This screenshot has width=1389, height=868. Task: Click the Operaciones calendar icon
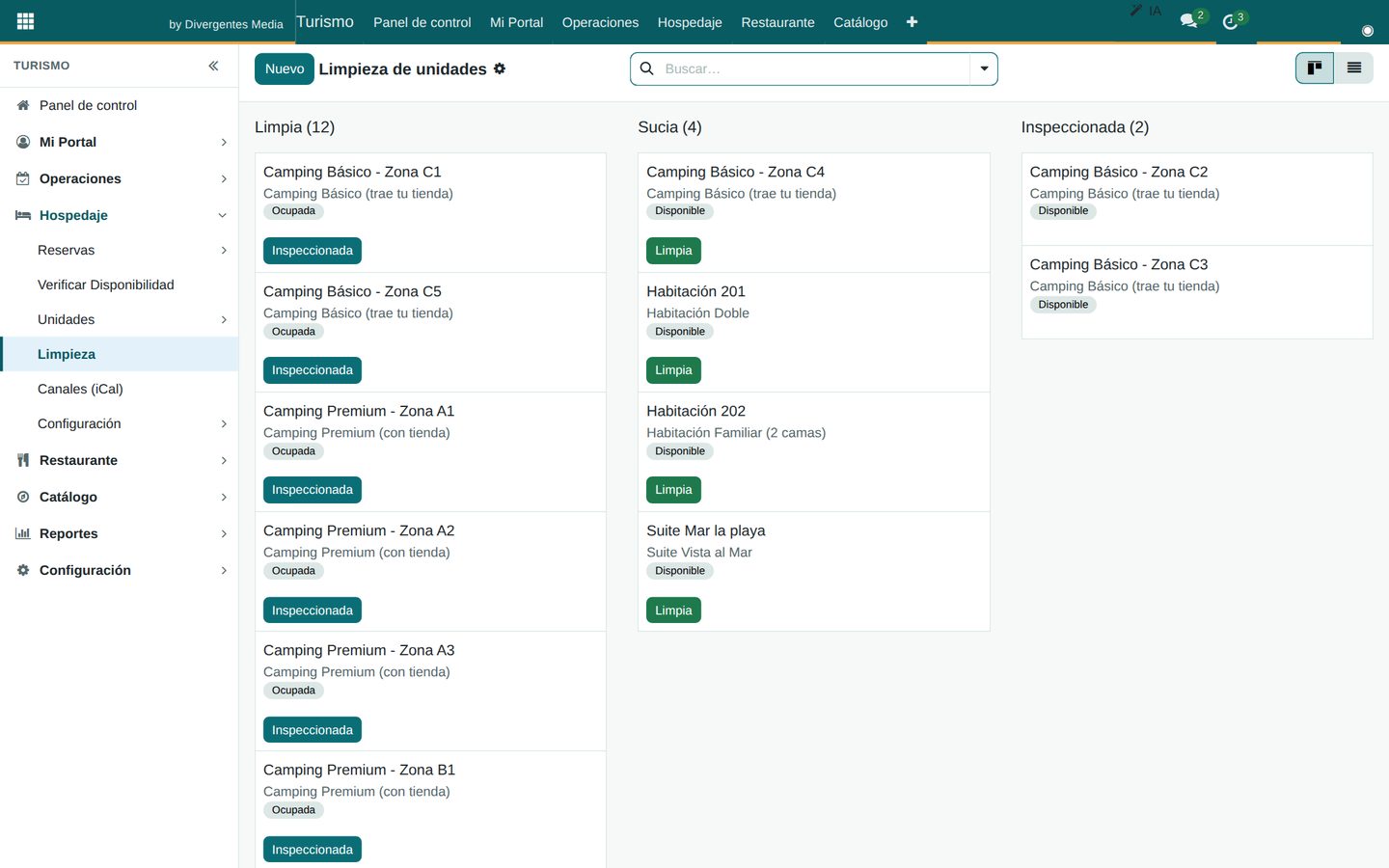[23, 178]
